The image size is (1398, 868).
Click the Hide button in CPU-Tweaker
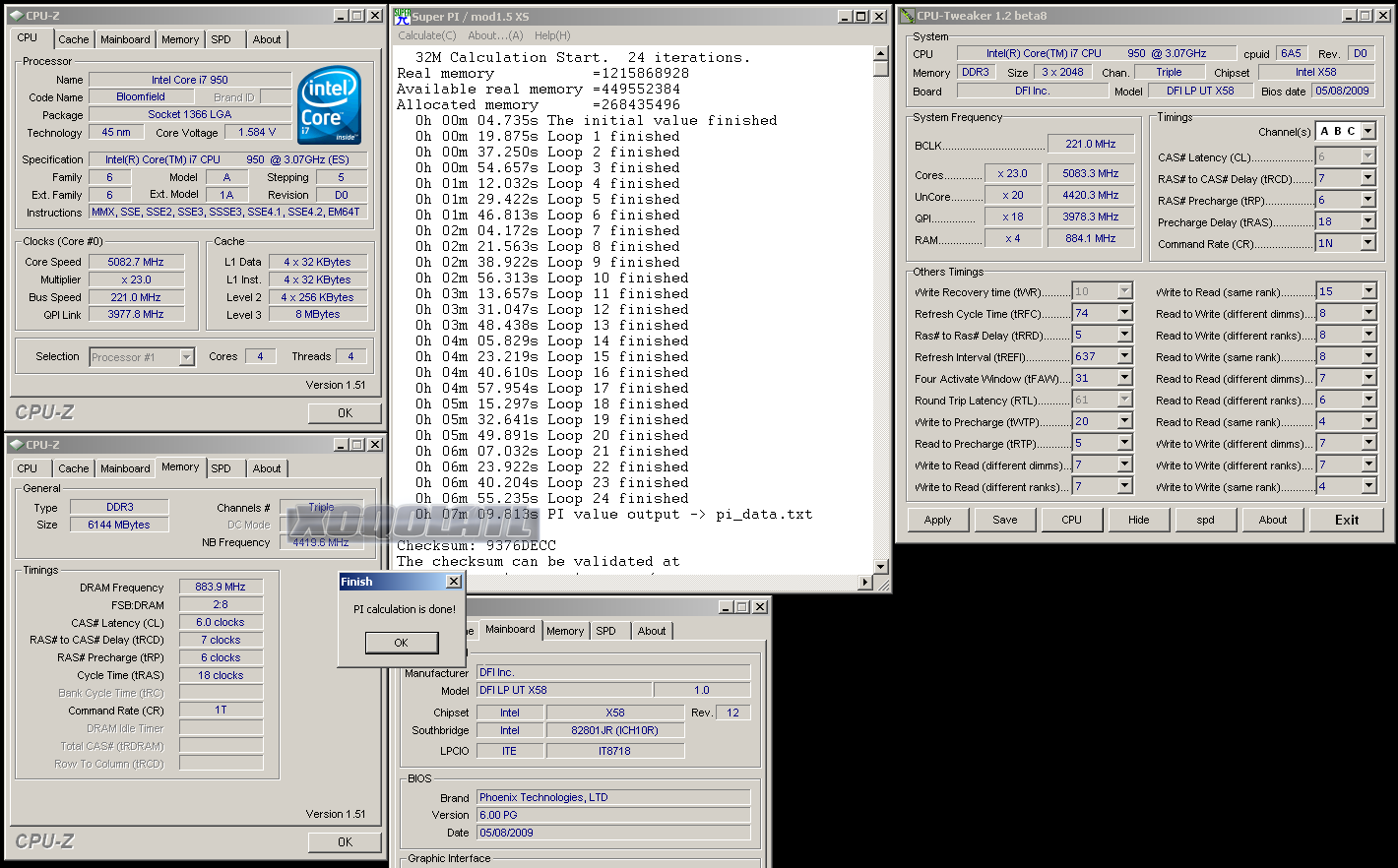pos(1139,520)
